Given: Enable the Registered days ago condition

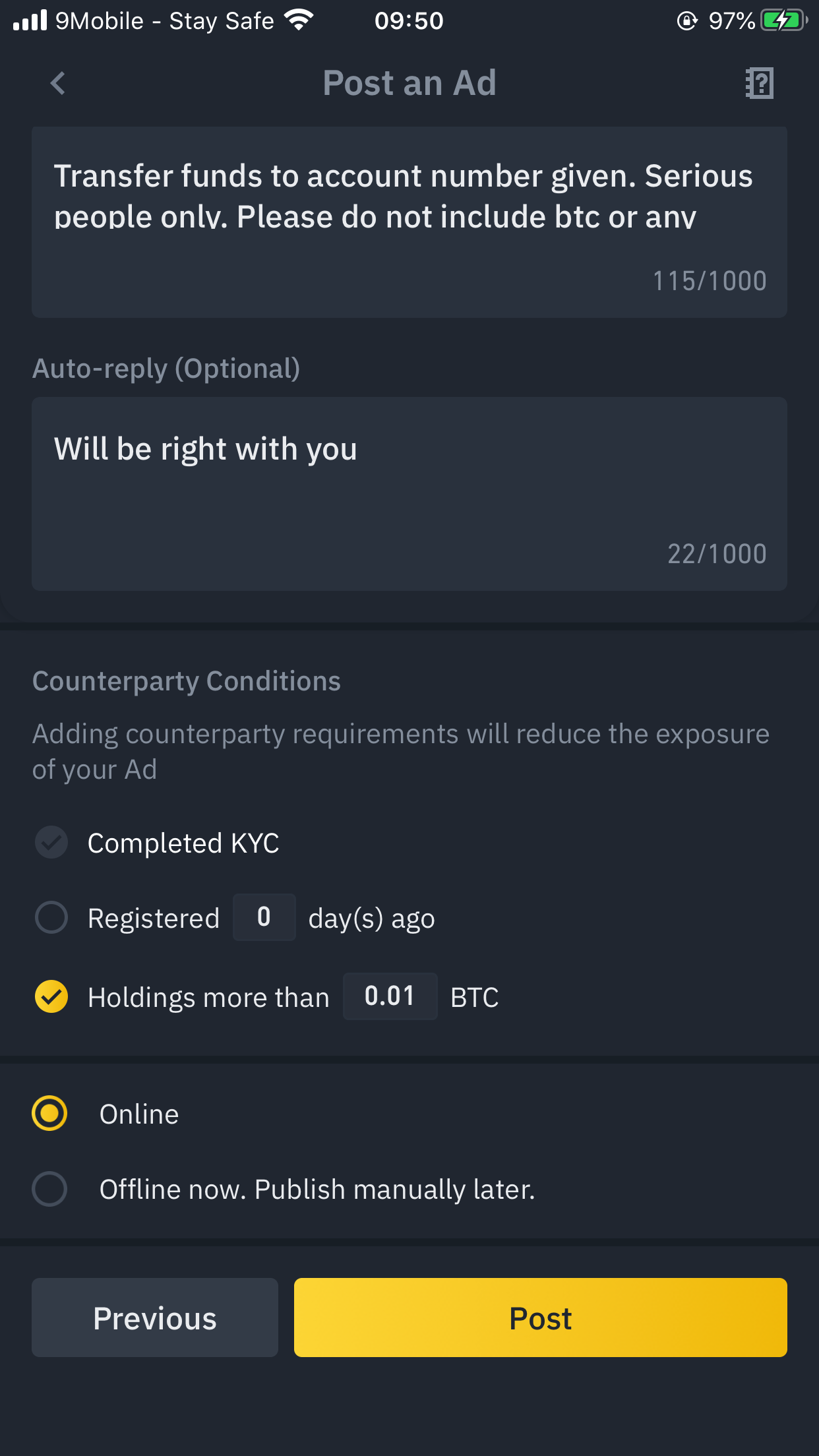Looking at the screenshot, I should (51, 917).
